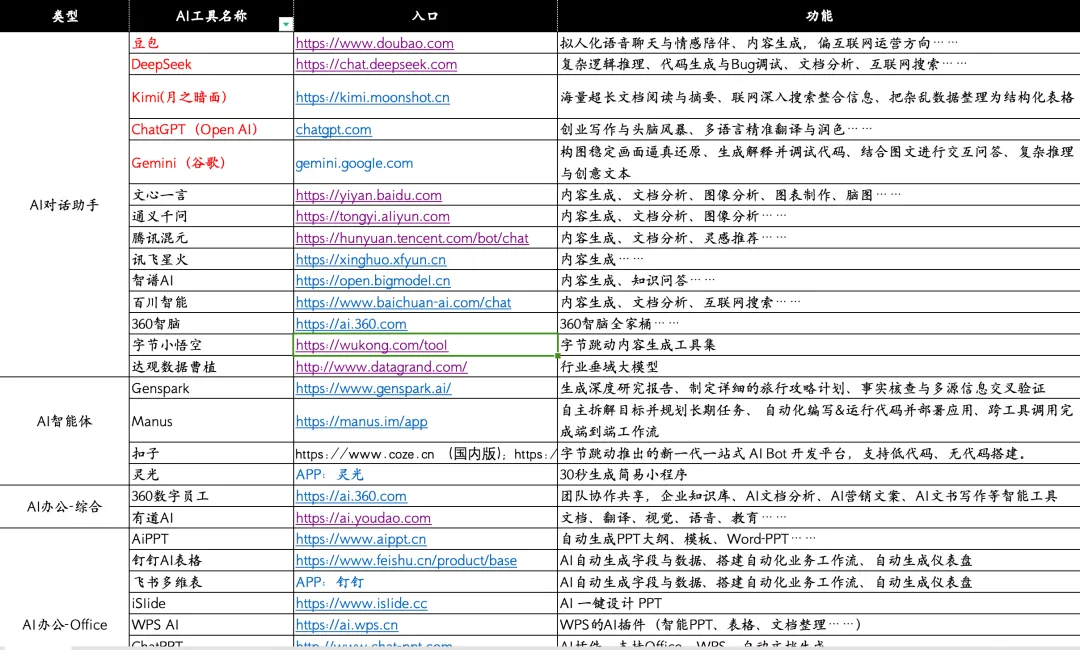
Task: Click the 飞书多维表 cell
Action: coord(211,583)
